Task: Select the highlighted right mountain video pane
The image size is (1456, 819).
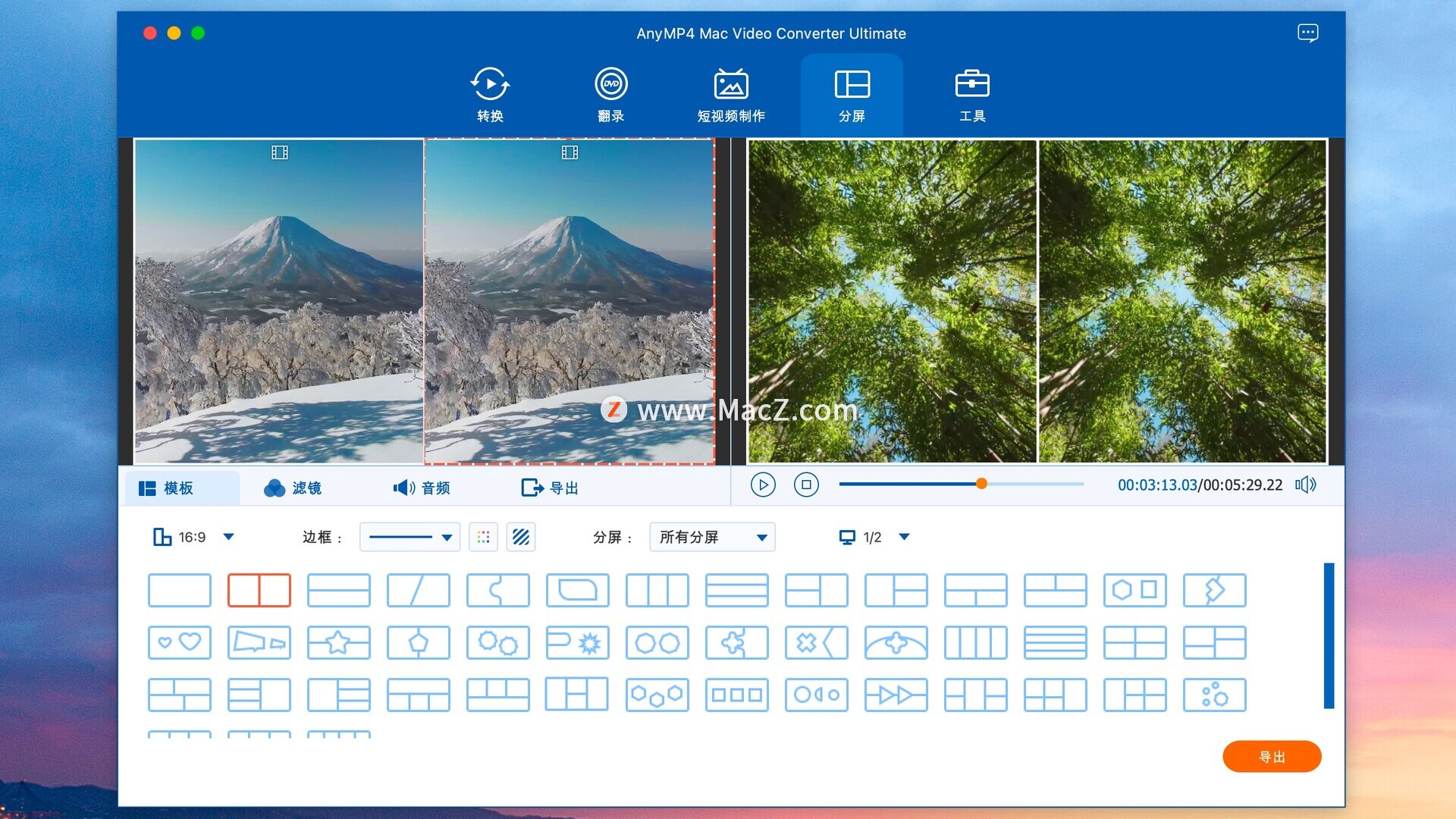Action: pyautogui.click(x=570, y=301)
